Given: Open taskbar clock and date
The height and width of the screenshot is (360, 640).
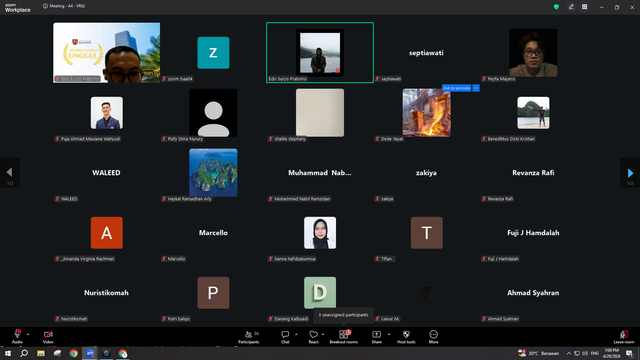Looking at the screenshot, I should (611, 353).
